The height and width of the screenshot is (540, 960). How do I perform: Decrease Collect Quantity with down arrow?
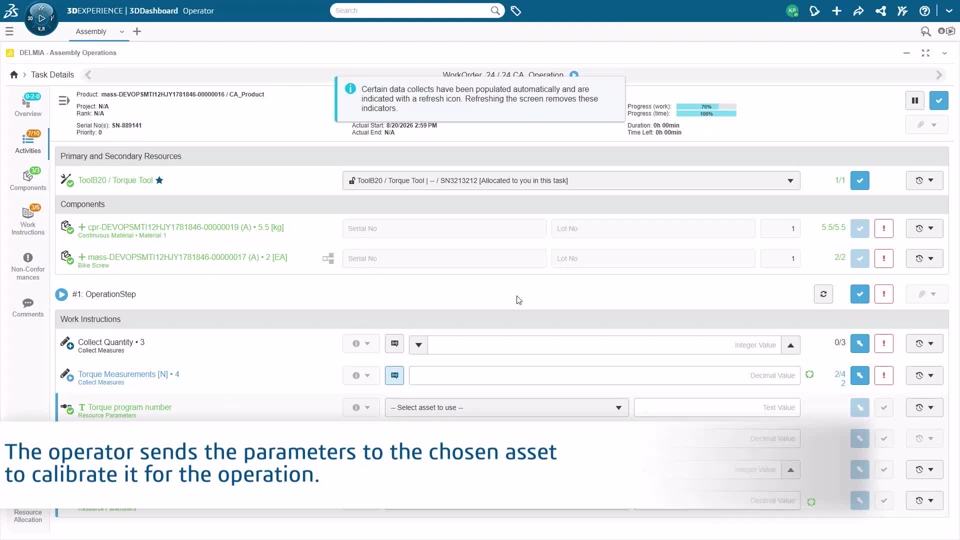coord(418,345)
